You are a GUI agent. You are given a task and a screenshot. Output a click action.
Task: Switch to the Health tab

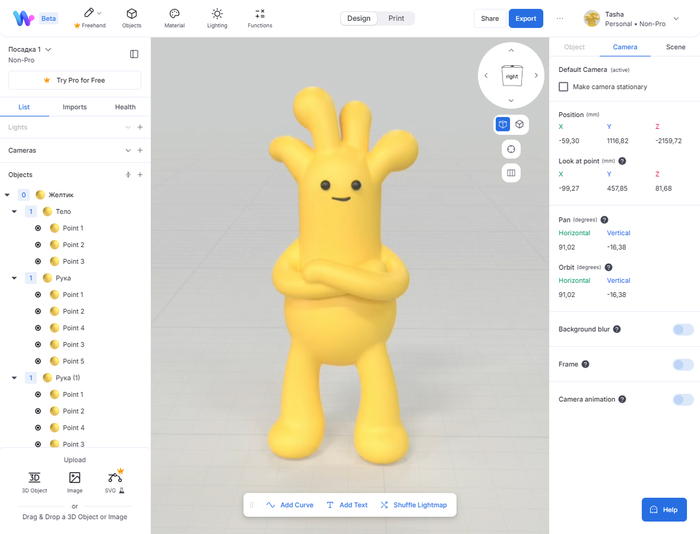click(125, 107)
